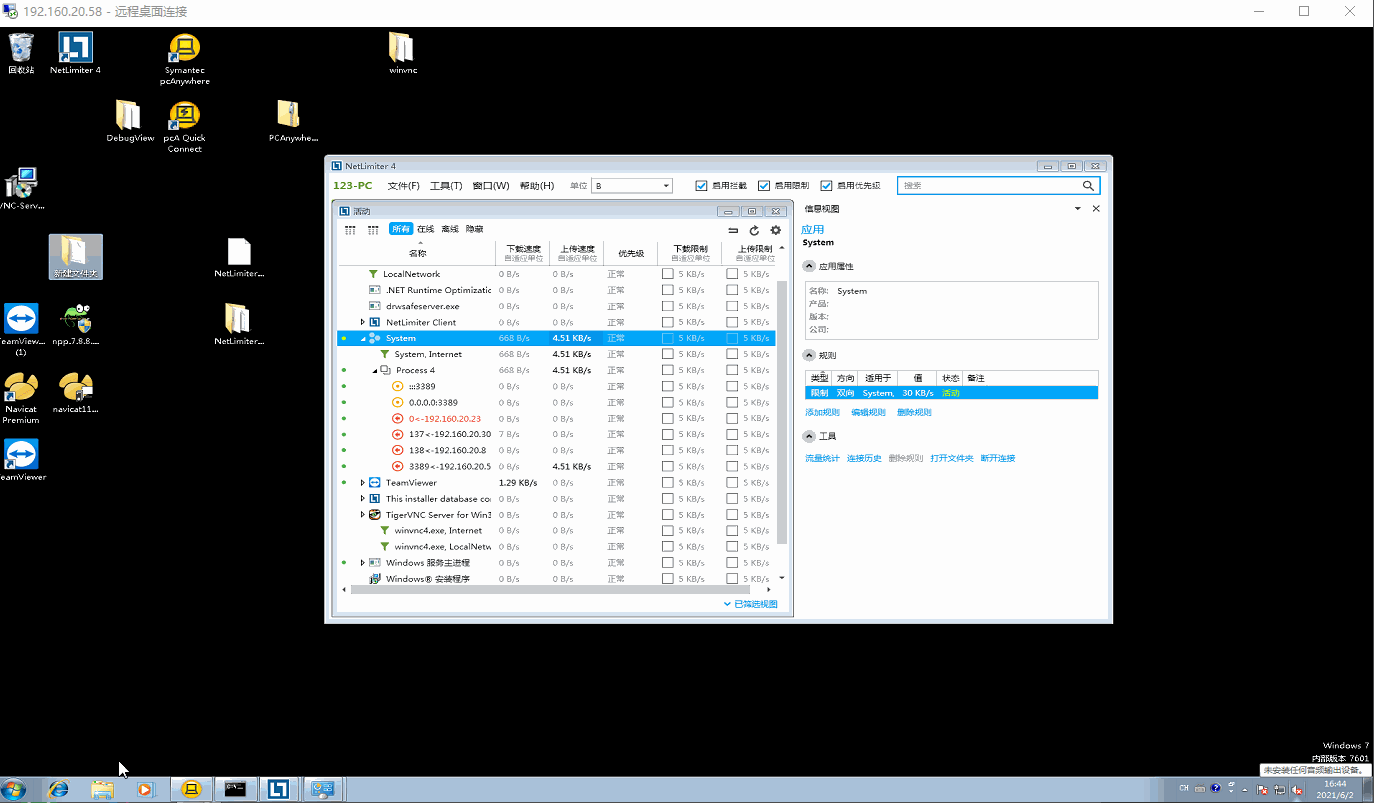The image size is (1374, 803).
Task: Click the 打开文件夹 link
Action: click(952, 459)
